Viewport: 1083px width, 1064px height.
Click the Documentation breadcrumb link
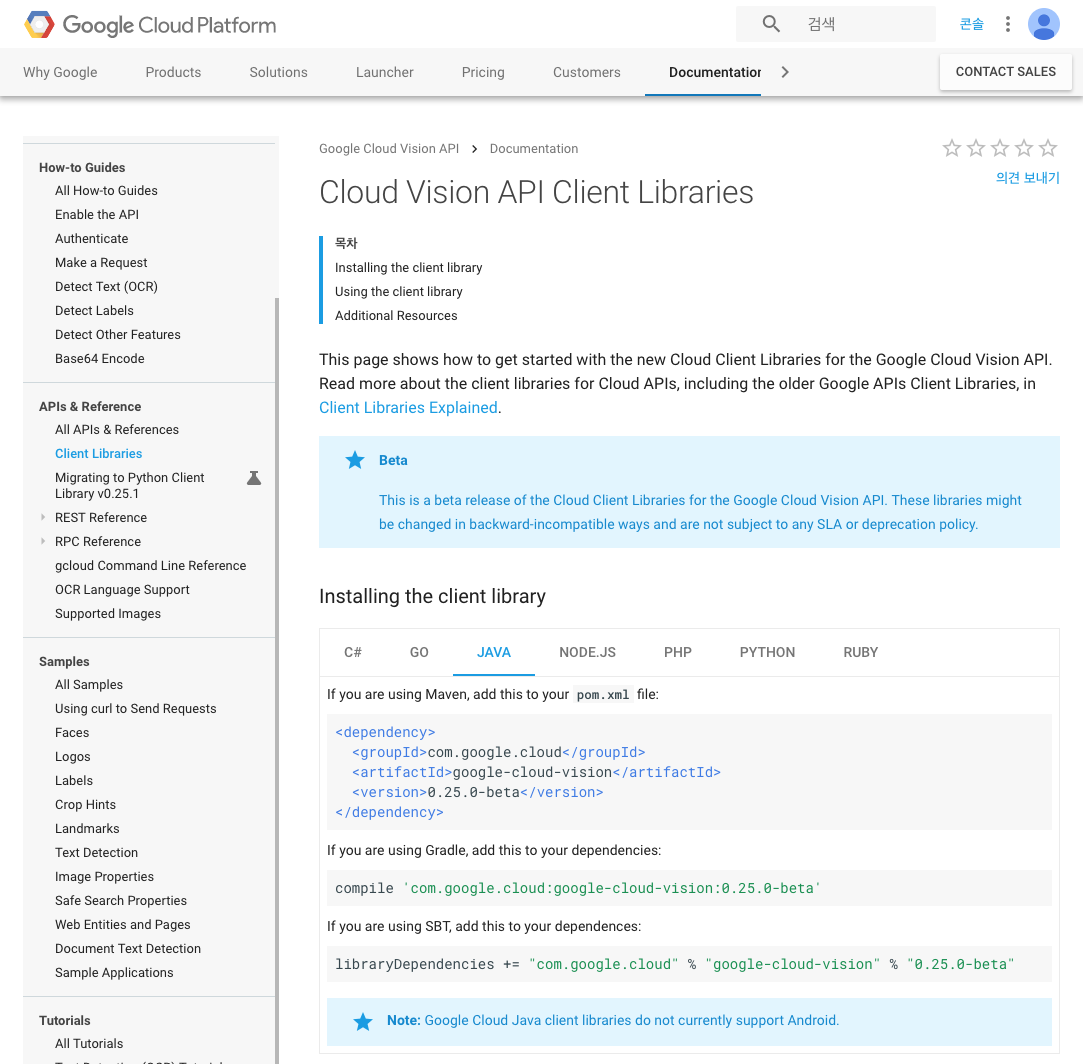point(534,149)
